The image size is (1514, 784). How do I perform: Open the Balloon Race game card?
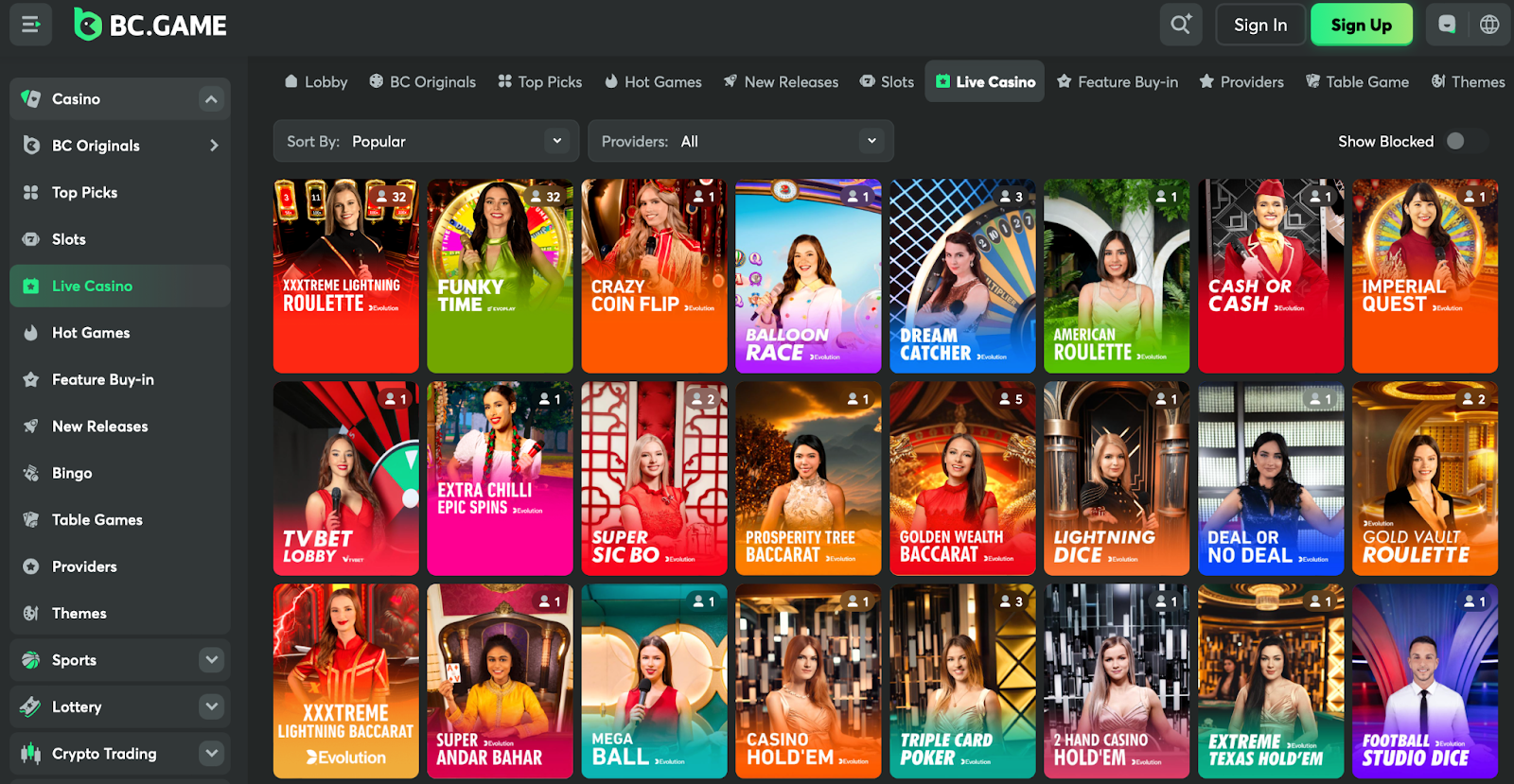point(808,276)
